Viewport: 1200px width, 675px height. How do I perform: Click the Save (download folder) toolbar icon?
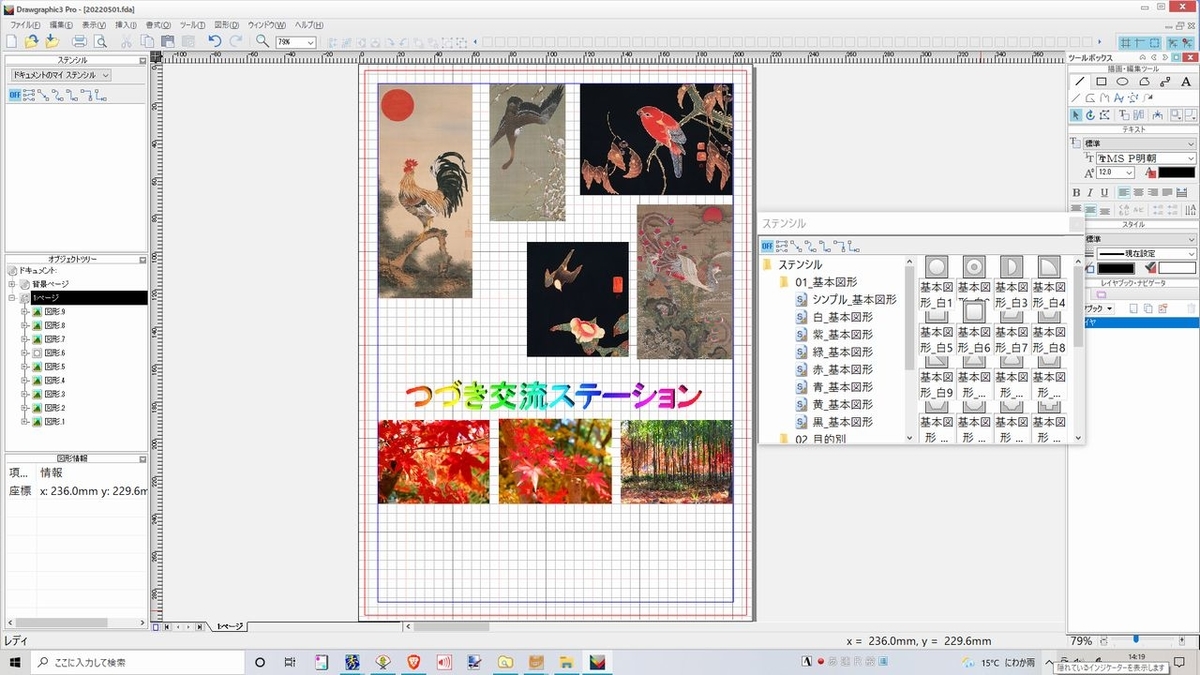tap(52, 41)
